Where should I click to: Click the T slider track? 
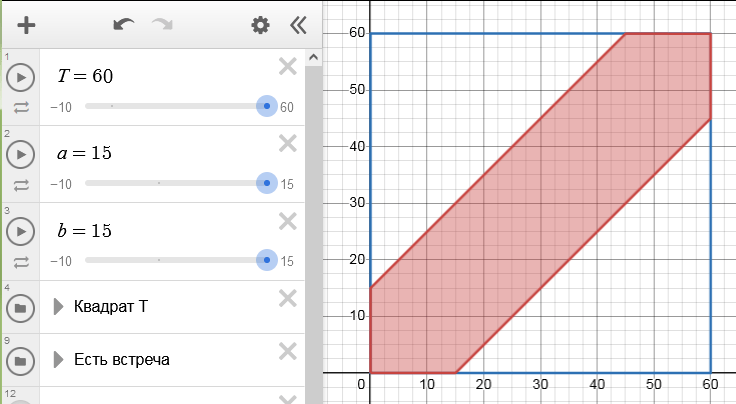170,107
